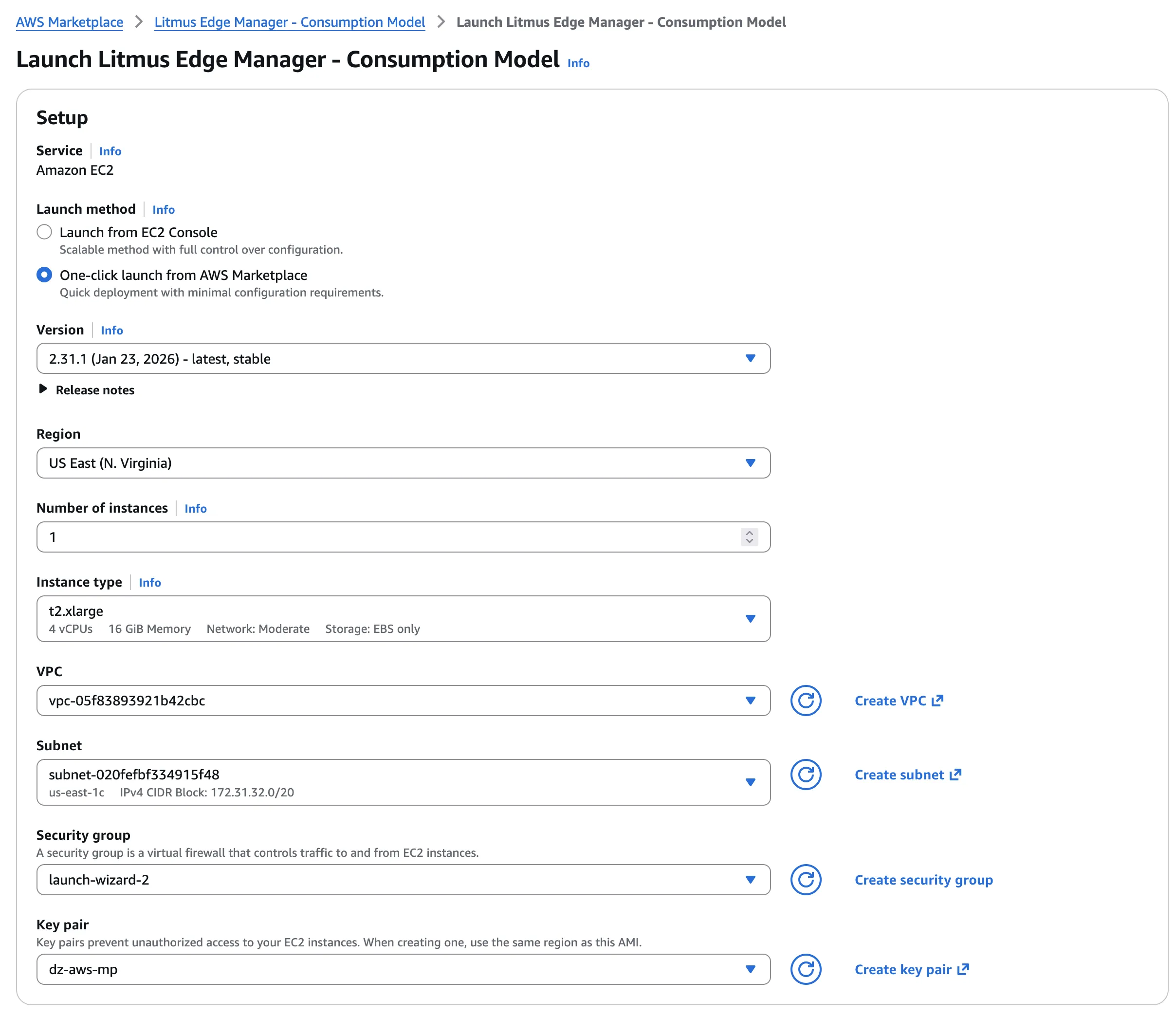1176x1016 pixels.
Task: Click Create security group link
Action: tap(924, 880)
